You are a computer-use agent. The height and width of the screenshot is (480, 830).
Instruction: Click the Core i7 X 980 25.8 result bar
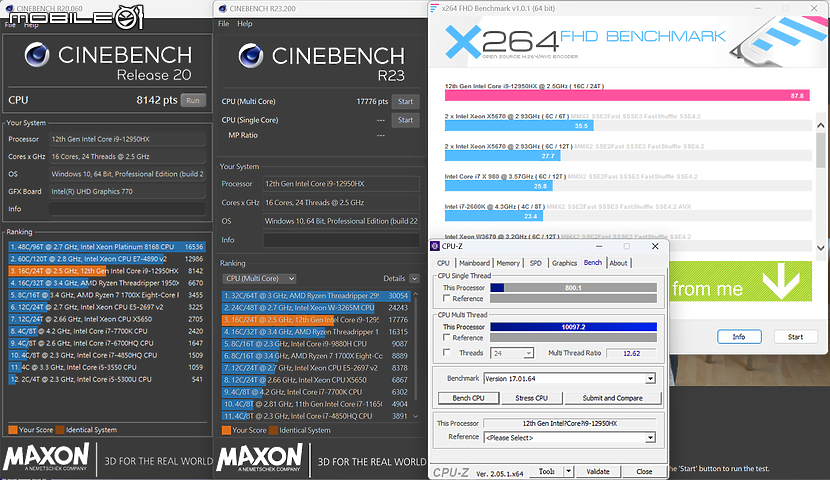point(499,186)
